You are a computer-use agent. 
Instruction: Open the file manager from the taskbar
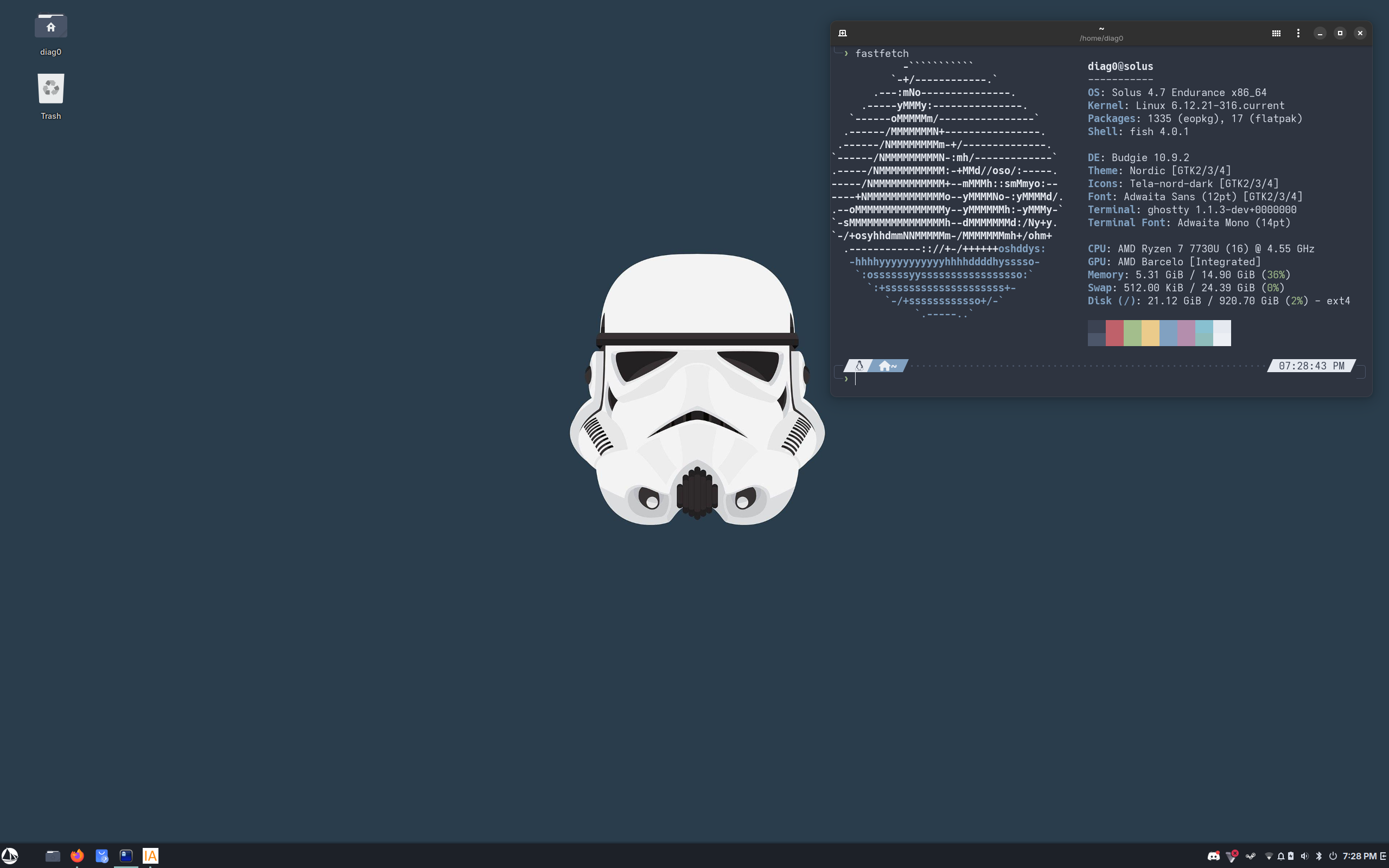pos(53,856)
